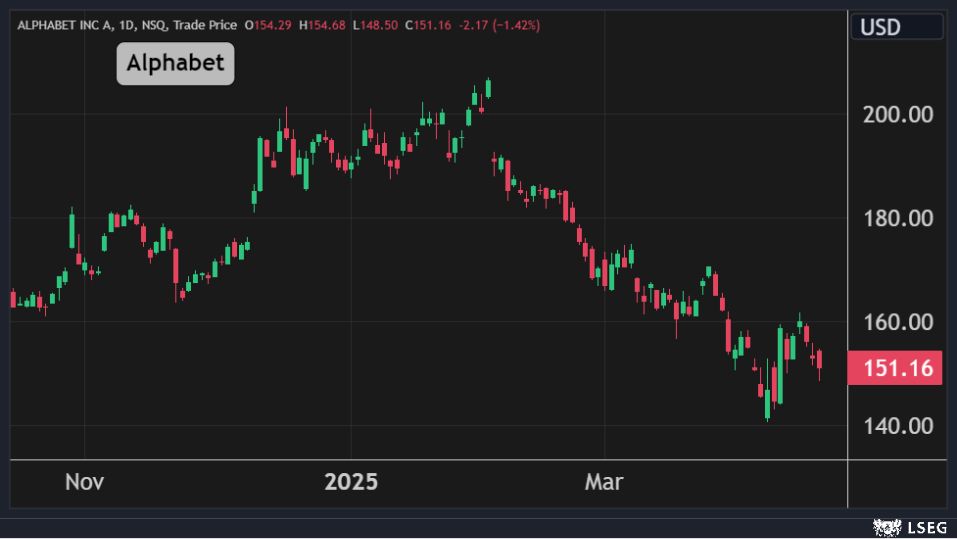Click the Alphabet label badge
The image size is (957, 539).
pyautogui.click(x=175, y=63)
